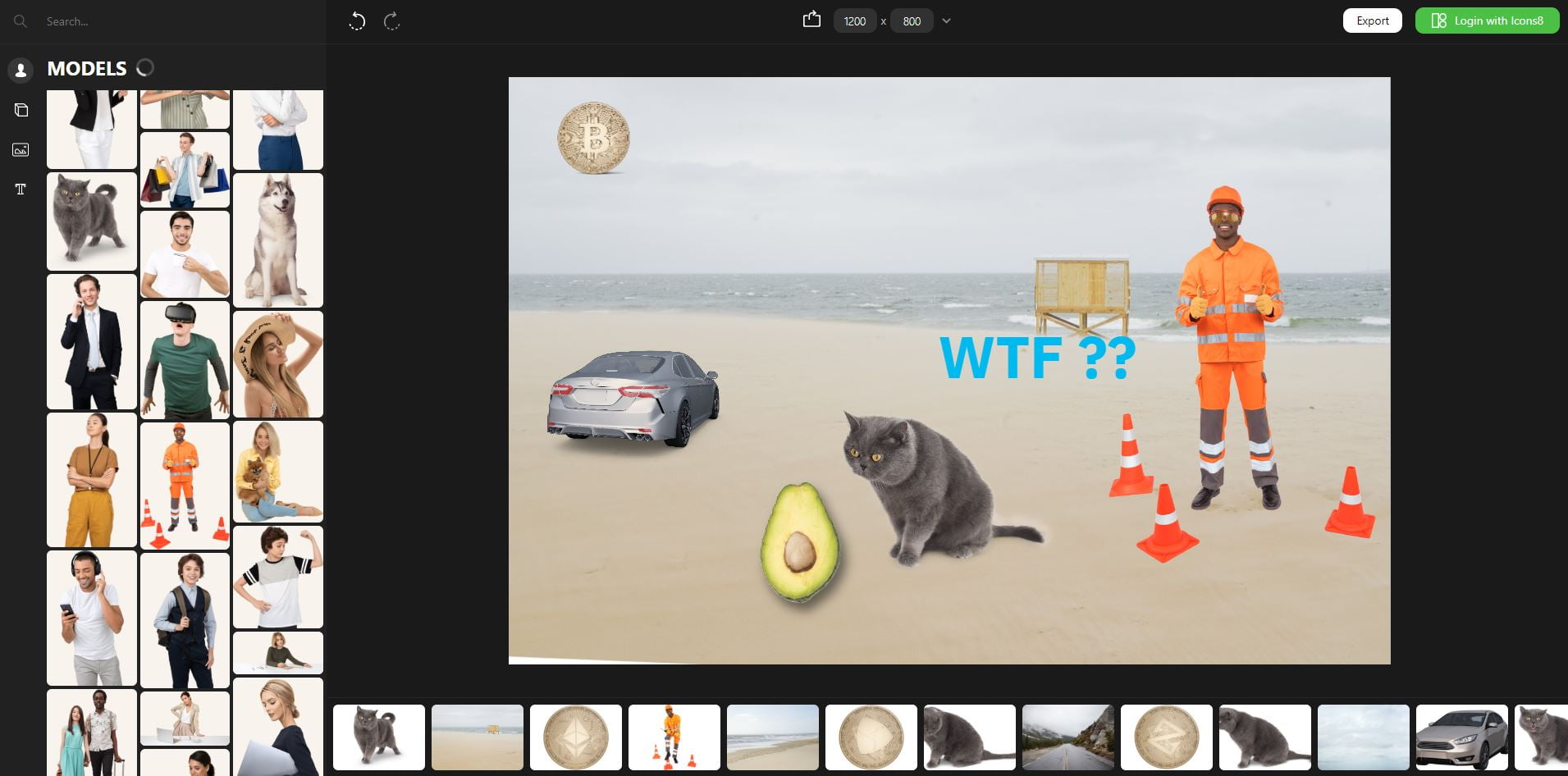Pick the silver car front thumbnail

pyautogui.click(x=1462, y=737)
